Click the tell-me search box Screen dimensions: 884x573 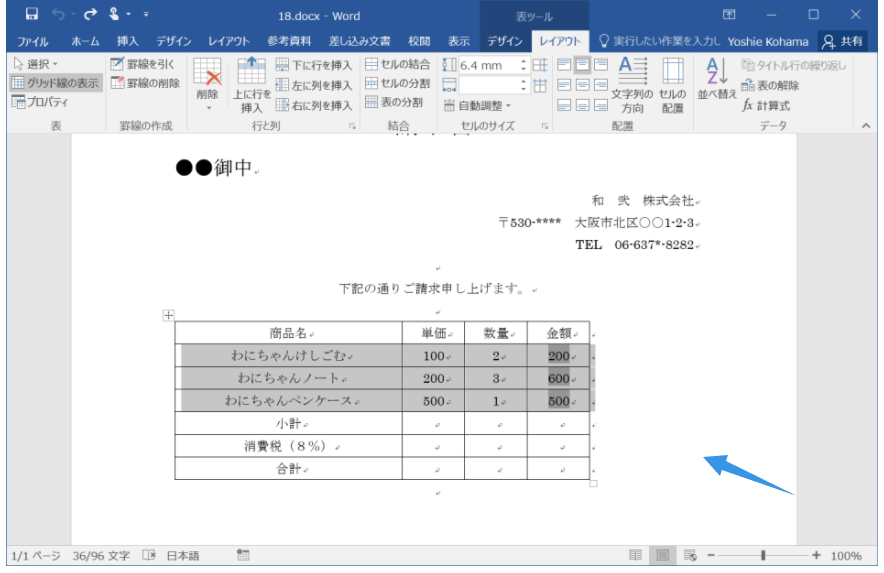pos(659,41)
